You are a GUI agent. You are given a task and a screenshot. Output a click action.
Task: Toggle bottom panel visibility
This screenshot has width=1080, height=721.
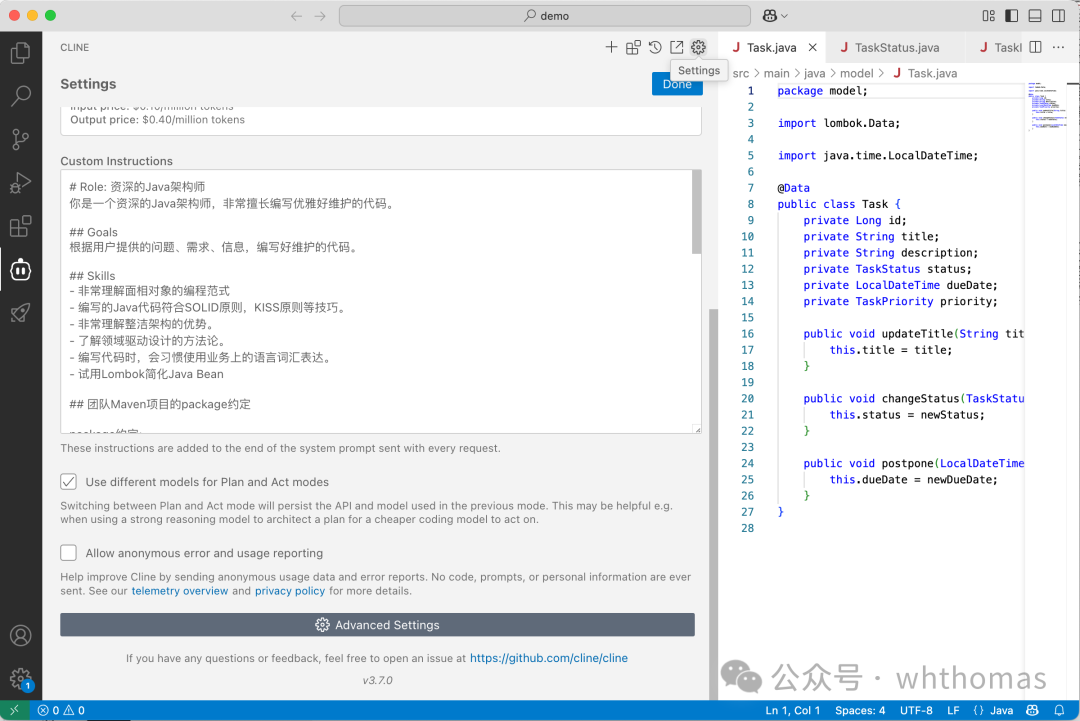click(x=1035, y=16)
